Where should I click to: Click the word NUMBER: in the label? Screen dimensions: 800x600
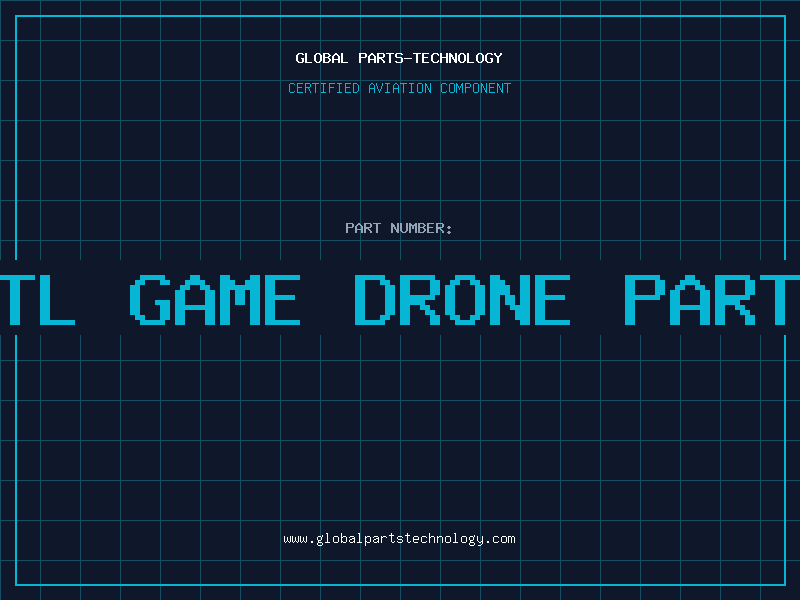click(x=421, y=228)
